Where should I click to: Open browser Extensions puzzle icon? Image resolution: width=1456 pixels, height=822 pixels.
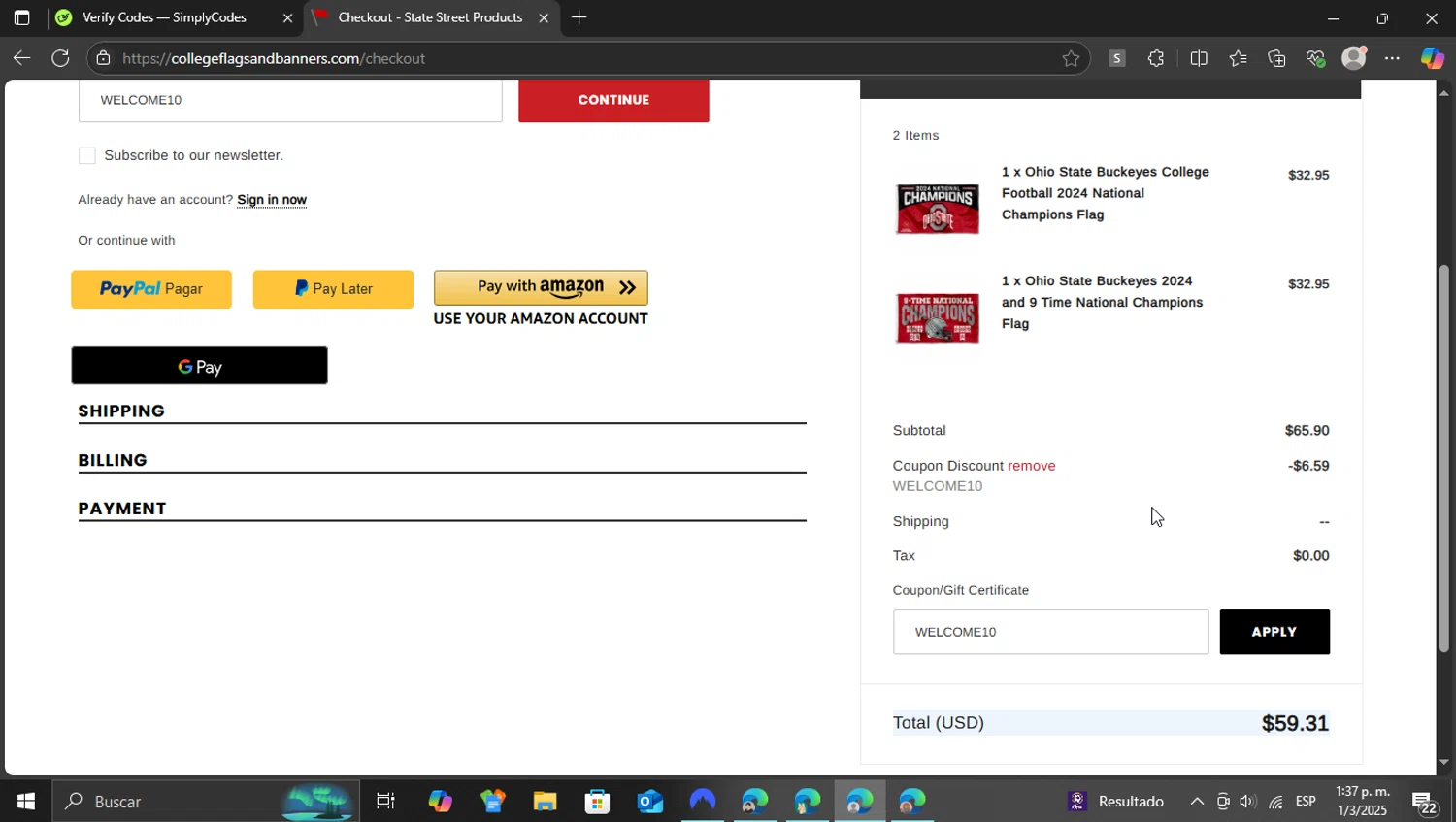1156,58
